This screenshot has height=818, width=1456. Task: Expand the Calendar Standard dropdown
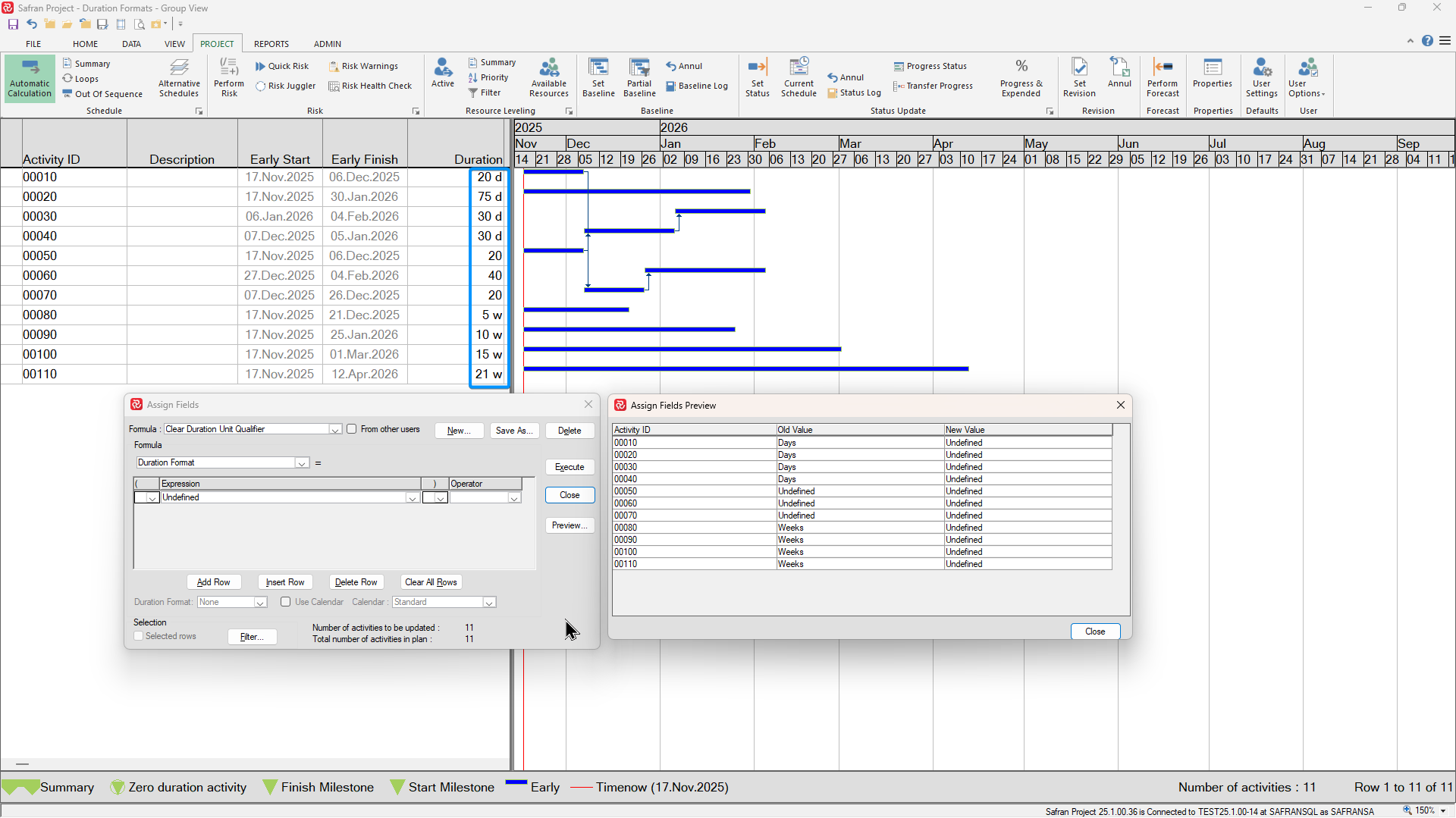coord(489,603)
